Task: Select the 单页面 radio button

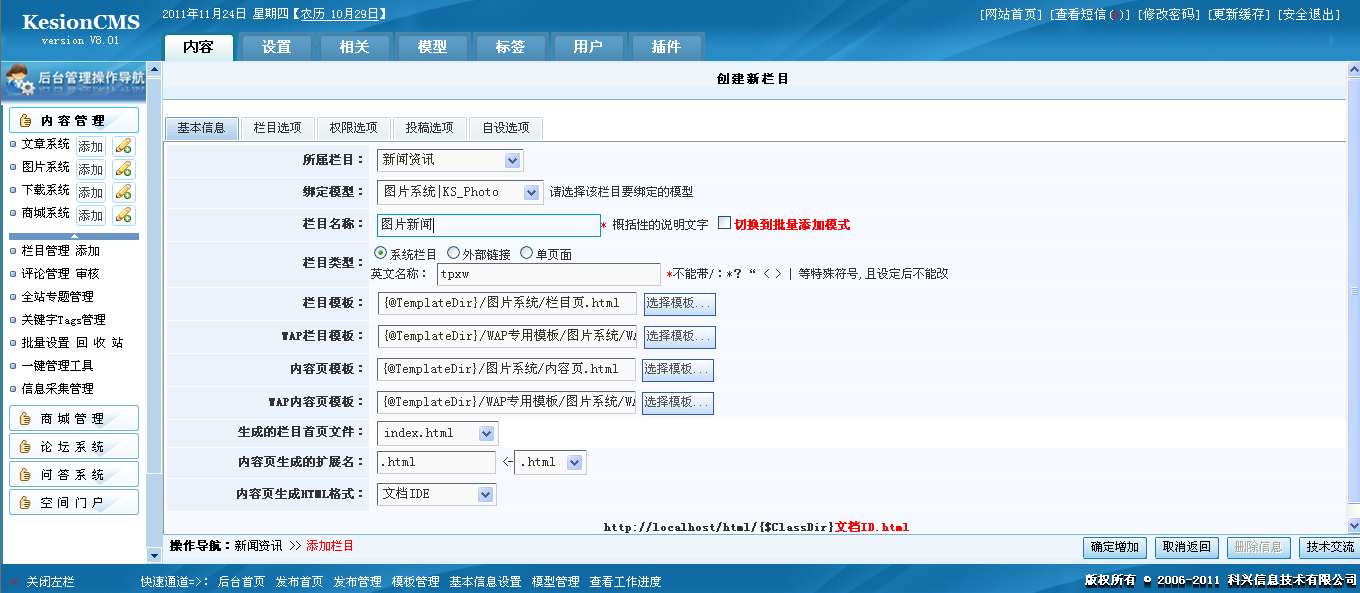Action: 527,254
